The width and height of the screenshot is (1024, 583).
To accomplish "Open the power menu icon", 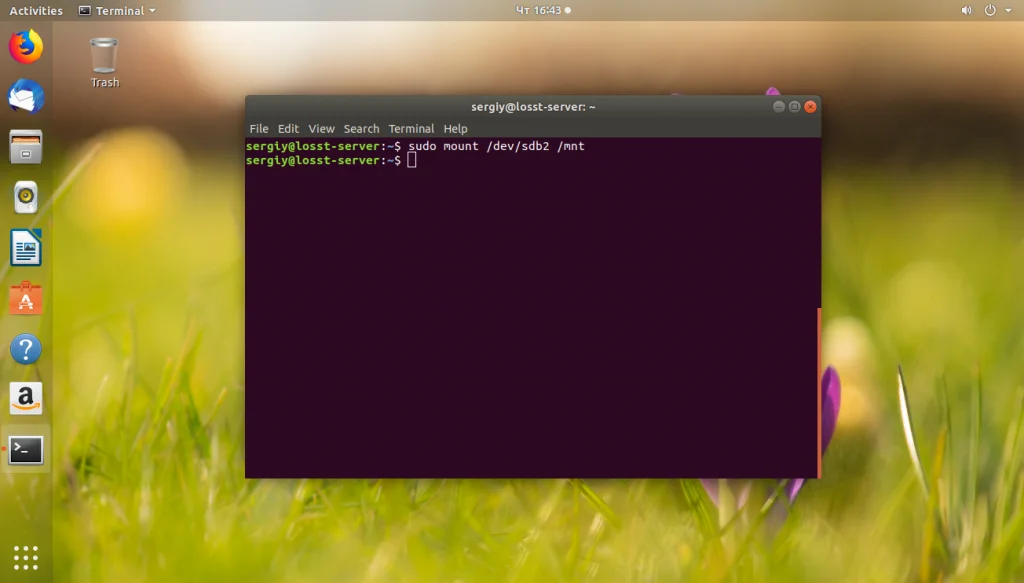I will point(990,10).
